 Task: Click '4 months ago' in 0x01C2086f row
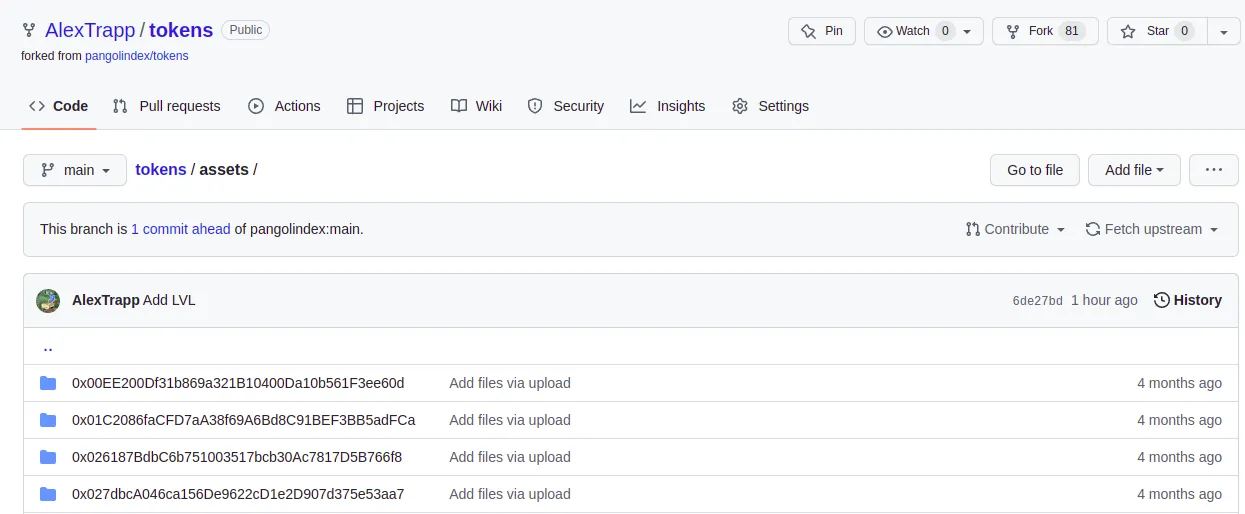(1179, 420)
